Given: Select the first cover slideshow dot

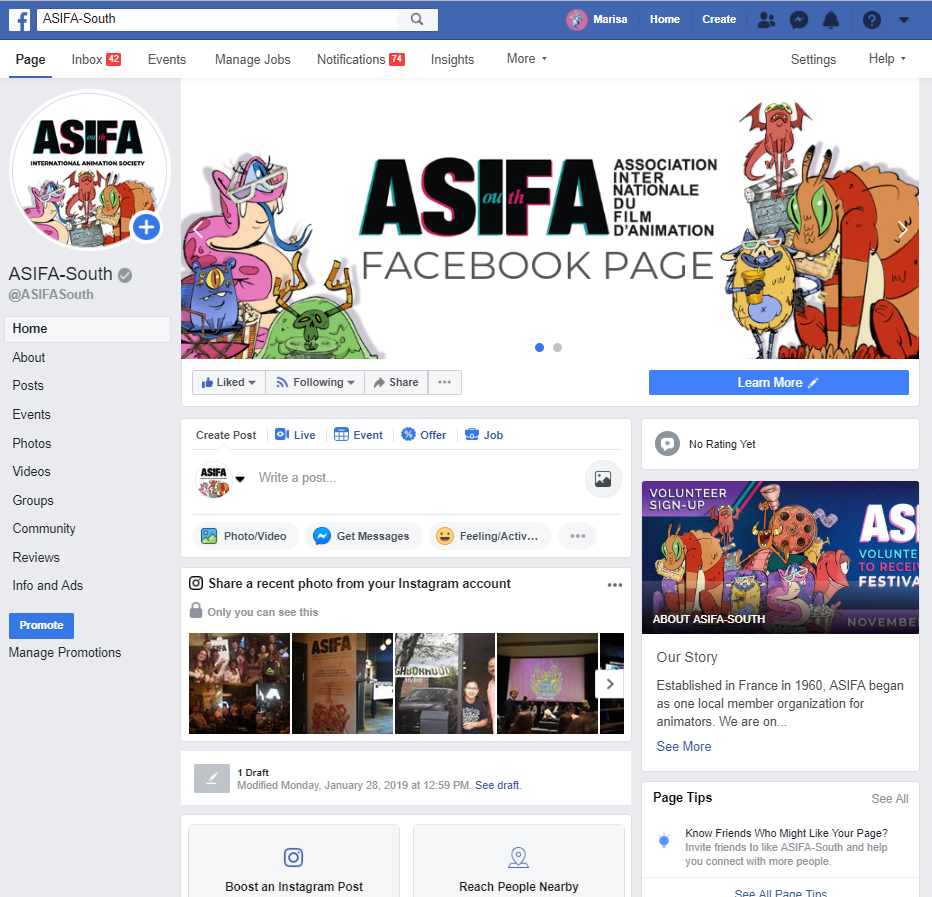Looking at the screenshot, I should click(x=539, y=347).
